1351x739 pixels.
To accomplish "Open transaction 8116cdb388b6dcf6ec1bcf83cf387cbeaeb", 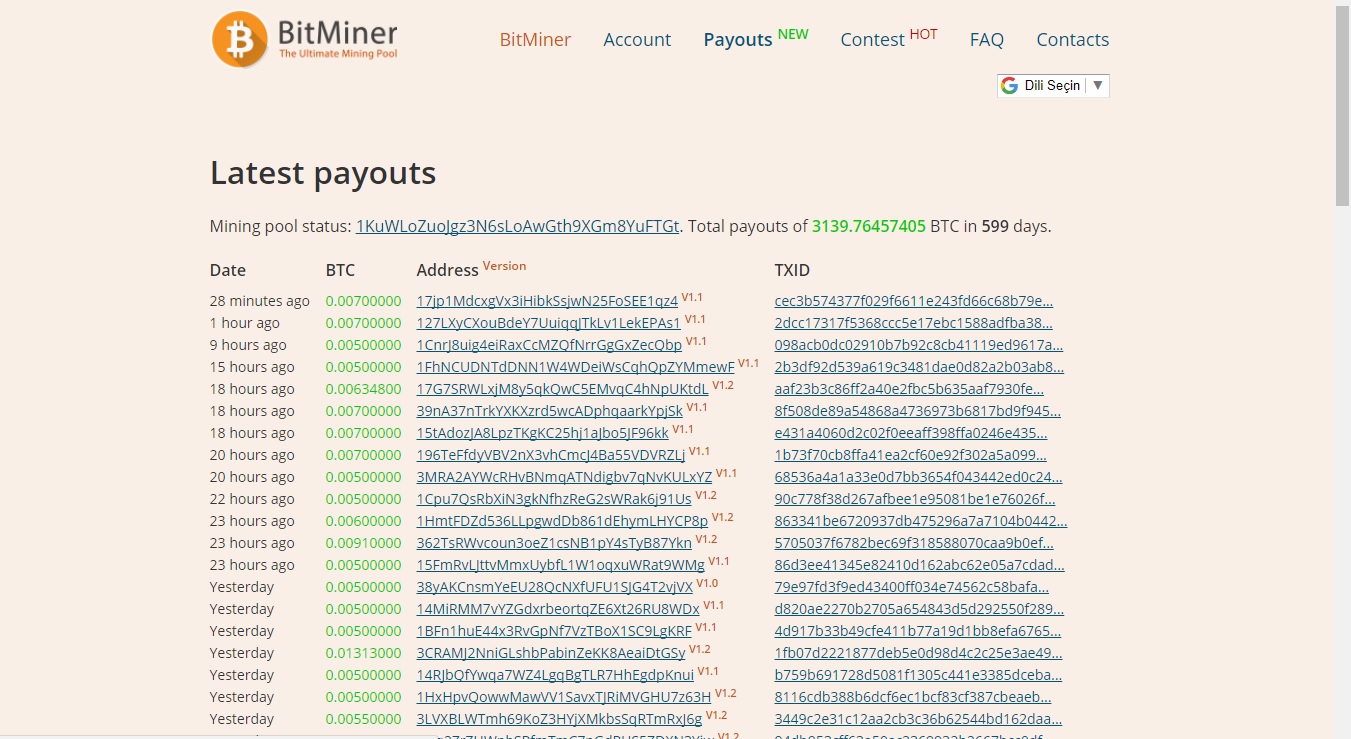I will (913, 697).
